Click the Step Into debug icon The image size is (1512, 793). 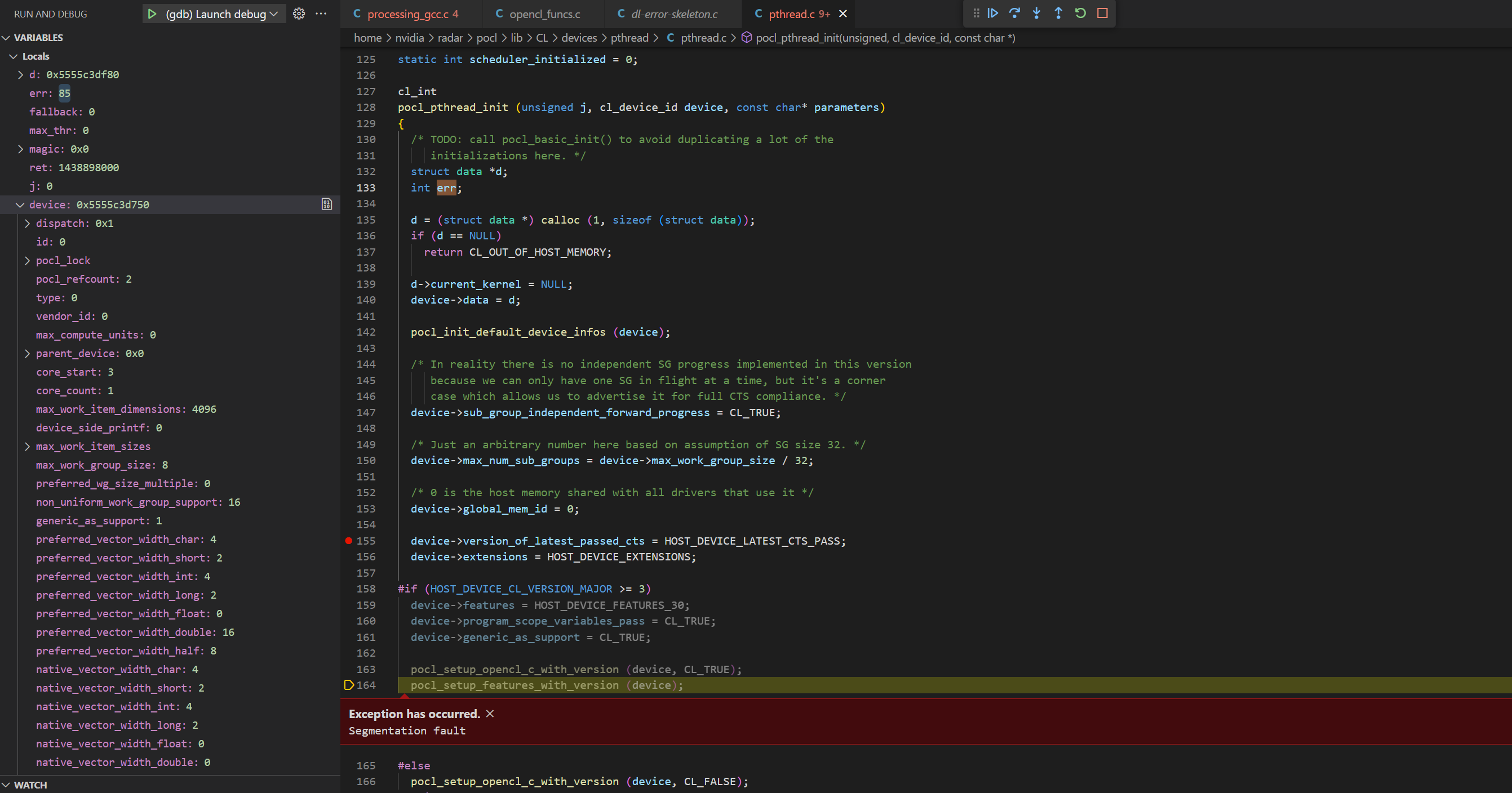1036,13
